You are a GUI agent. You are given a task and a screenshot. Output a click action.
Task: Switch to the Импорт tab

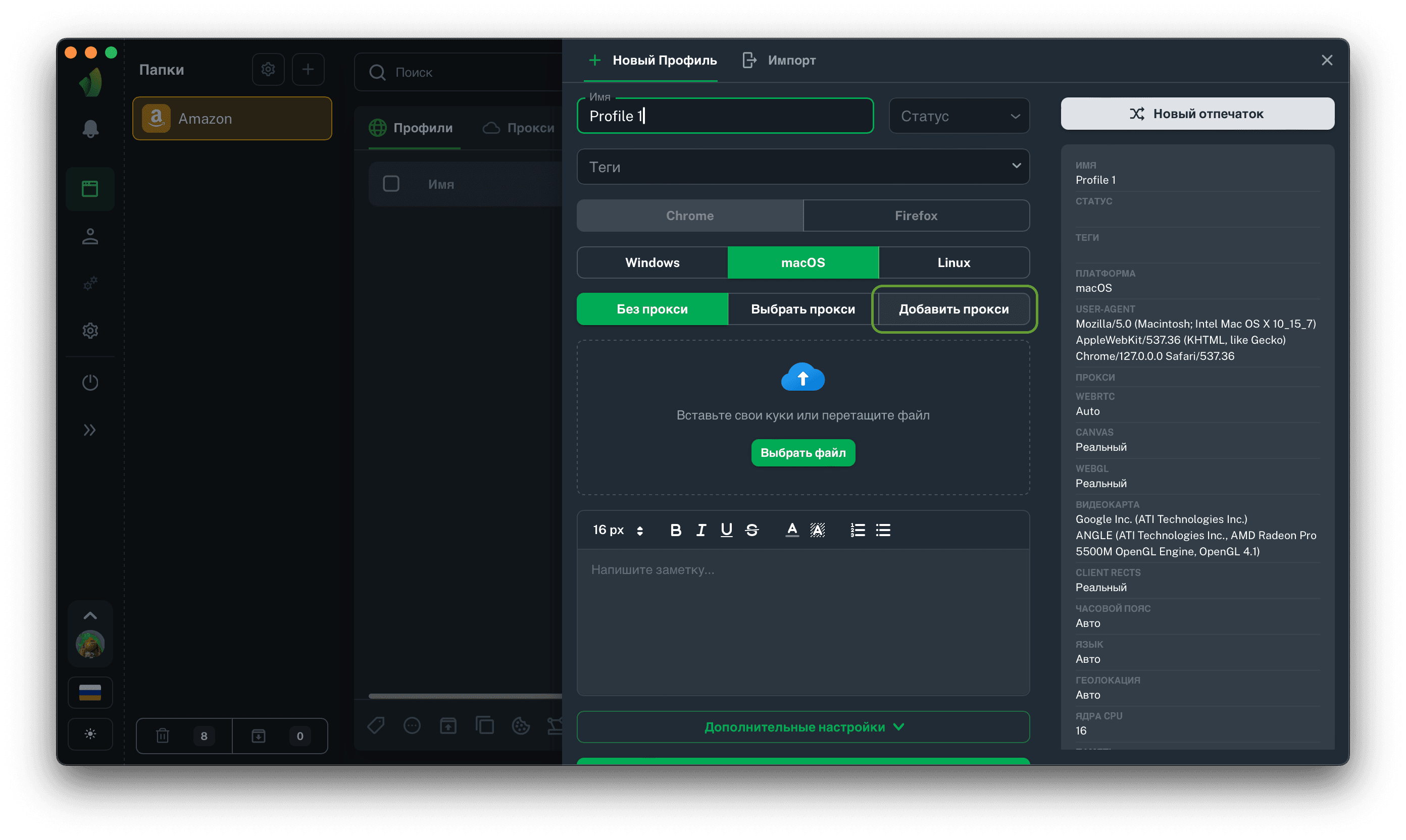[779, 60]
